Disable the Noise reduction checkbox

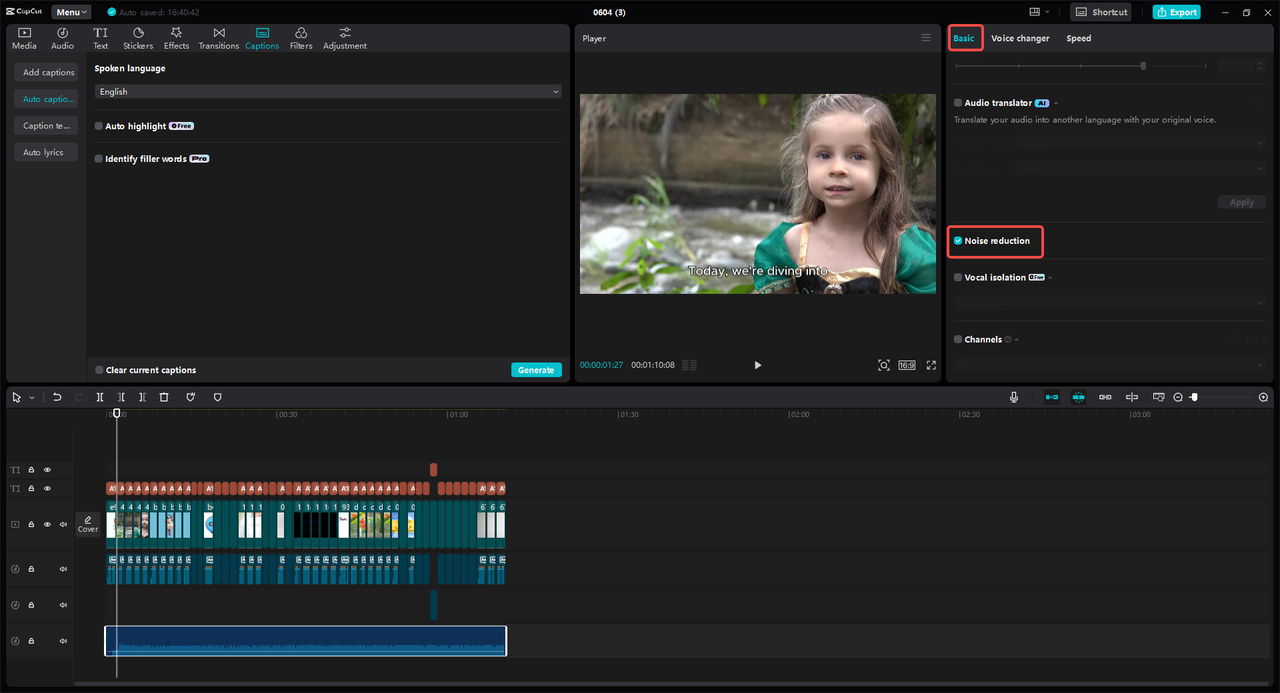[x=958, y=241]
